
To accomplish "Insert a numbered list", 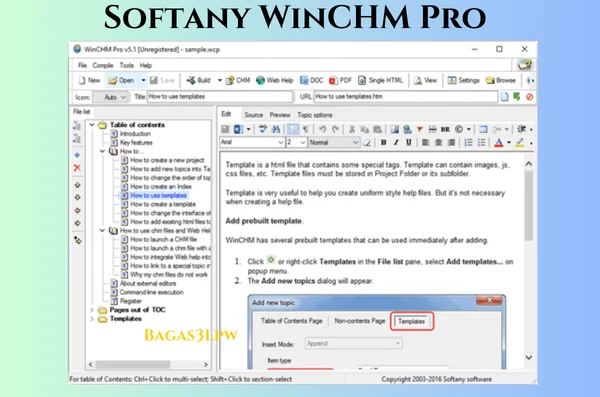I will 468,142.
